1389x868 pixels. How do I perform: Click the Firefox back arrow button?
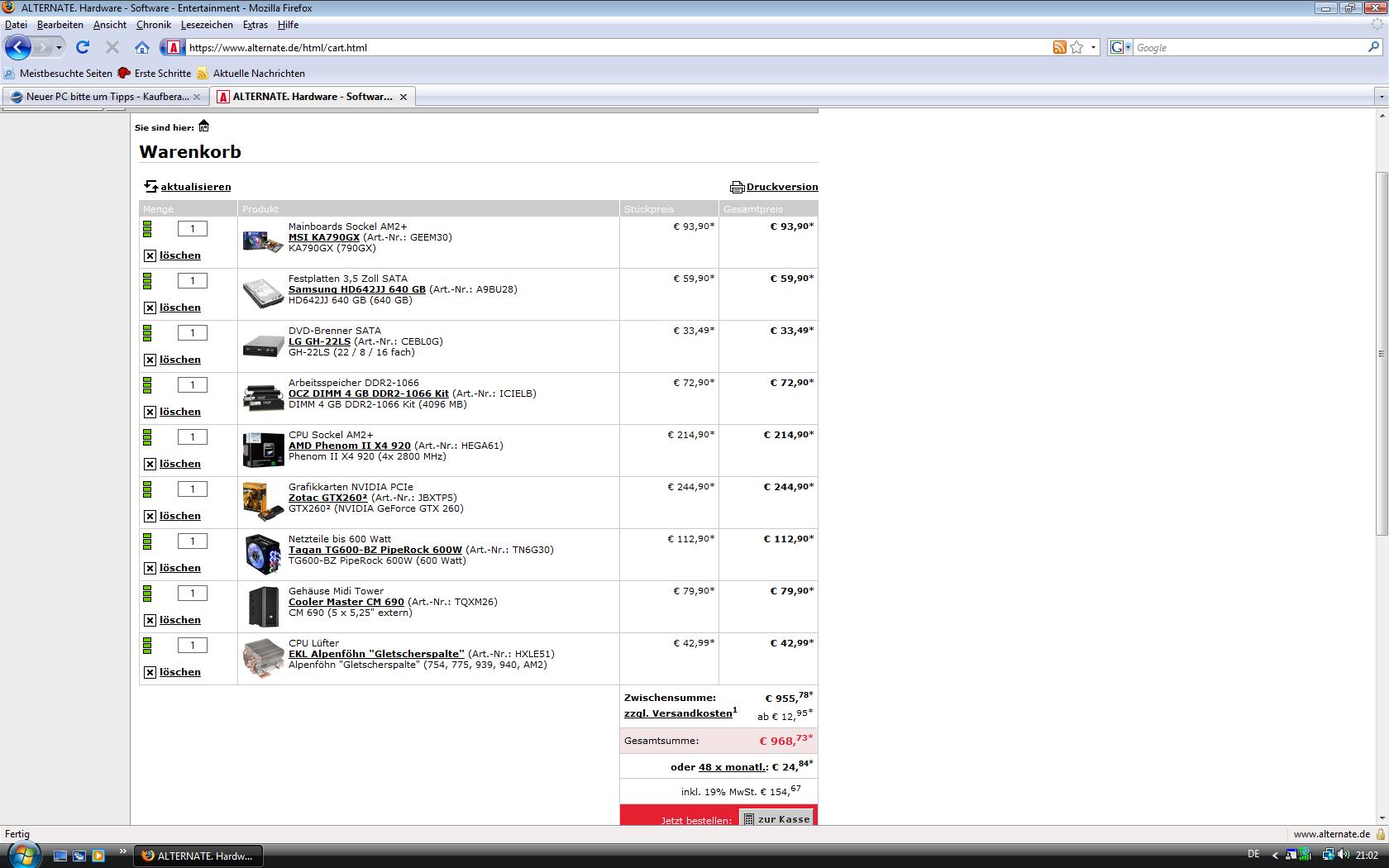pyautogui.click(x=17, y=47)
